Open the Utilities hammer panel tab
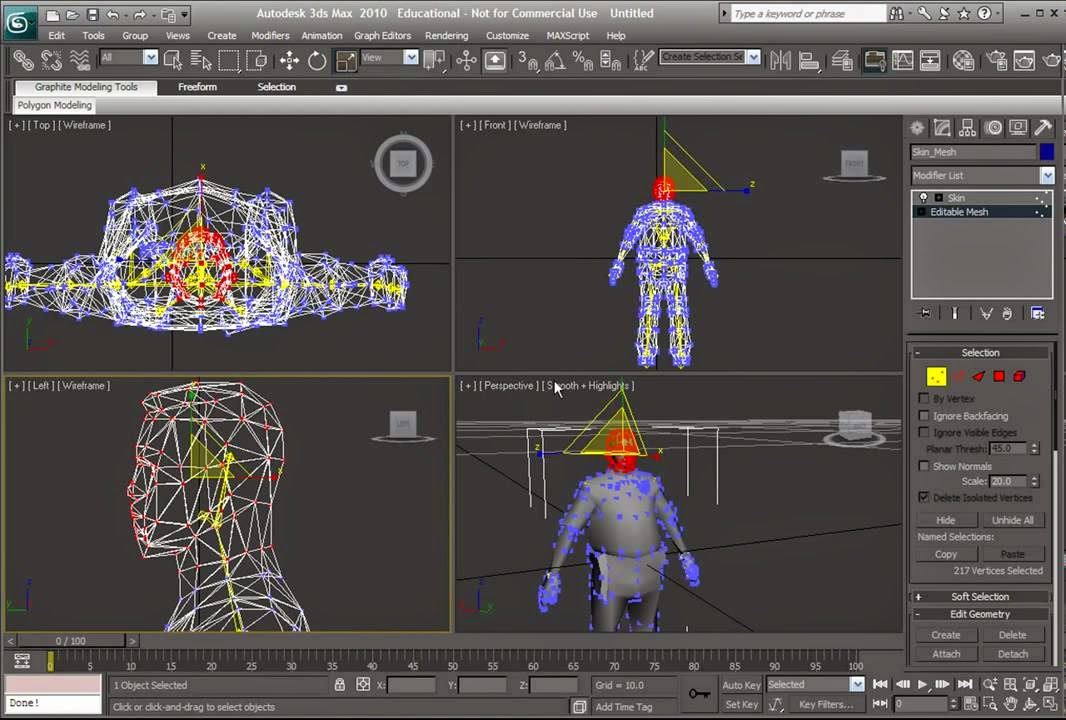The height and width of the screenshot is (720, 1066). tap(1043, 128)
